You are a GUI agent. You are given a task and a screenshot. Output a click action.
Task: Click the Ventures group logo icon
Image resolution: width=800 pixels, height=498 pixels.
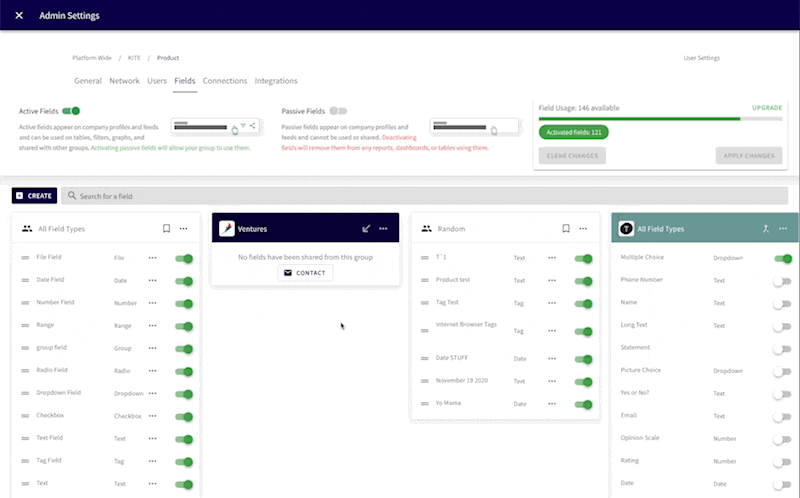(x=227, y=228)
